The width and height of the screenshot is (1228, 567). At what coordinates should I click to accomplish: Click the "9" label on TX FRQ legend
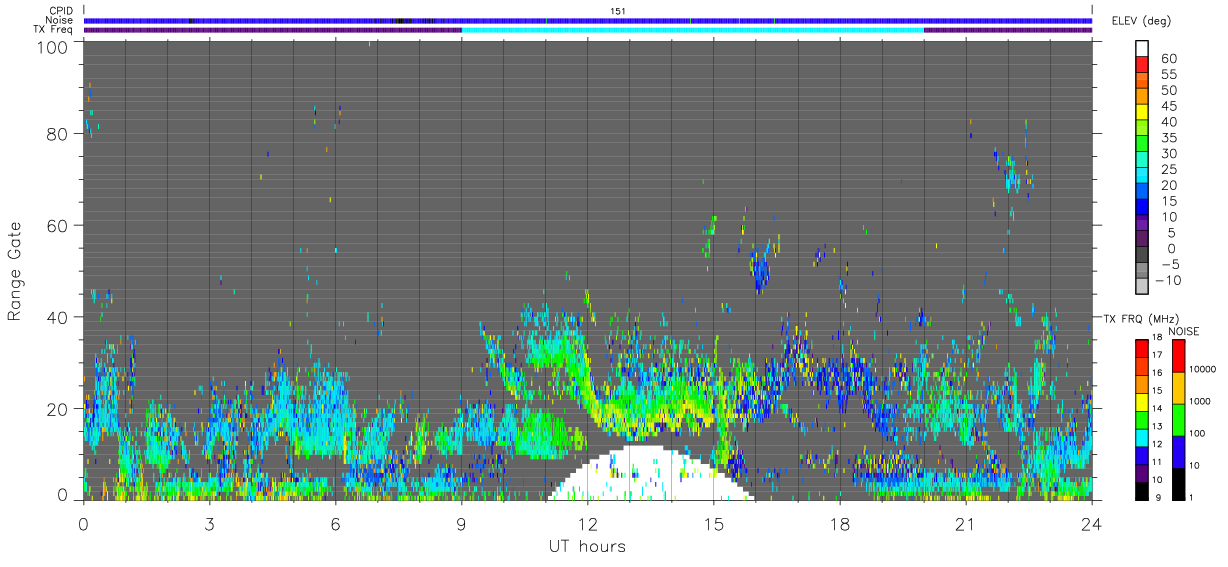[x=1157, y=497]
